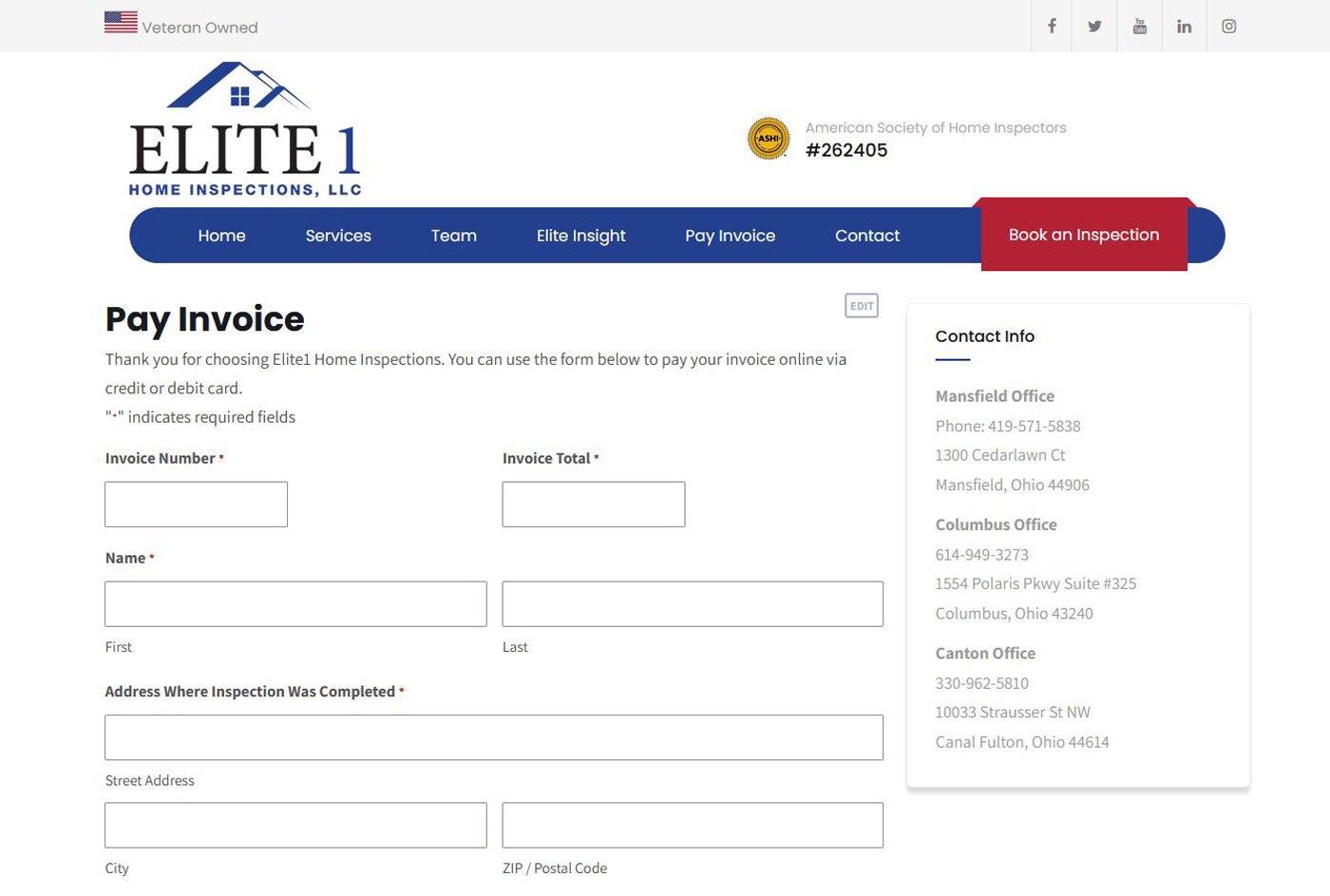Click Columbus, Ohio 43240 text
Screen dimensions: 1330x896
[x=1014, y=613]
